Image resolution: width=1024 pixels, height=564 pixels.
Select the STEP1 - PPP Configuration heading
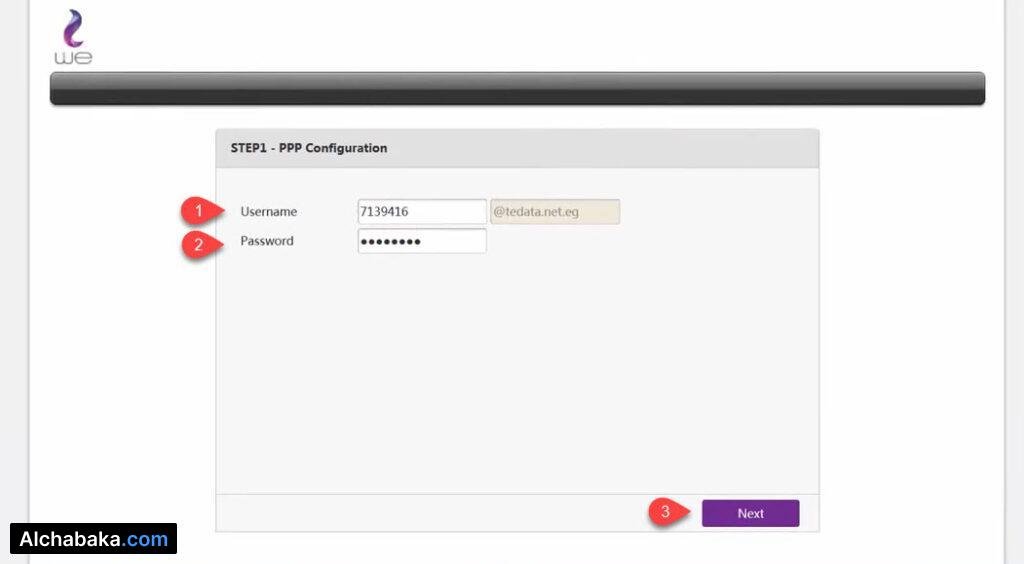(x=302, y=148)
